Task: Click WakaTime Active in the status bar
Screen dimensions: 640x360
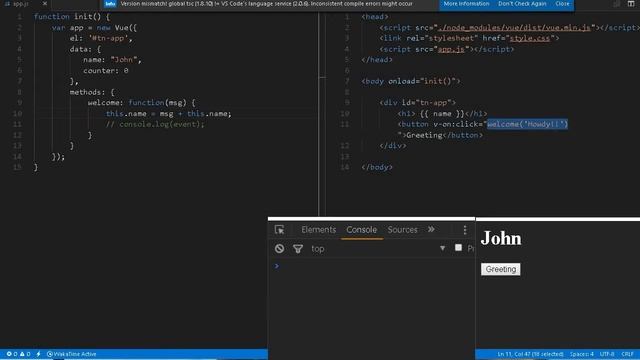Action: 71,354
